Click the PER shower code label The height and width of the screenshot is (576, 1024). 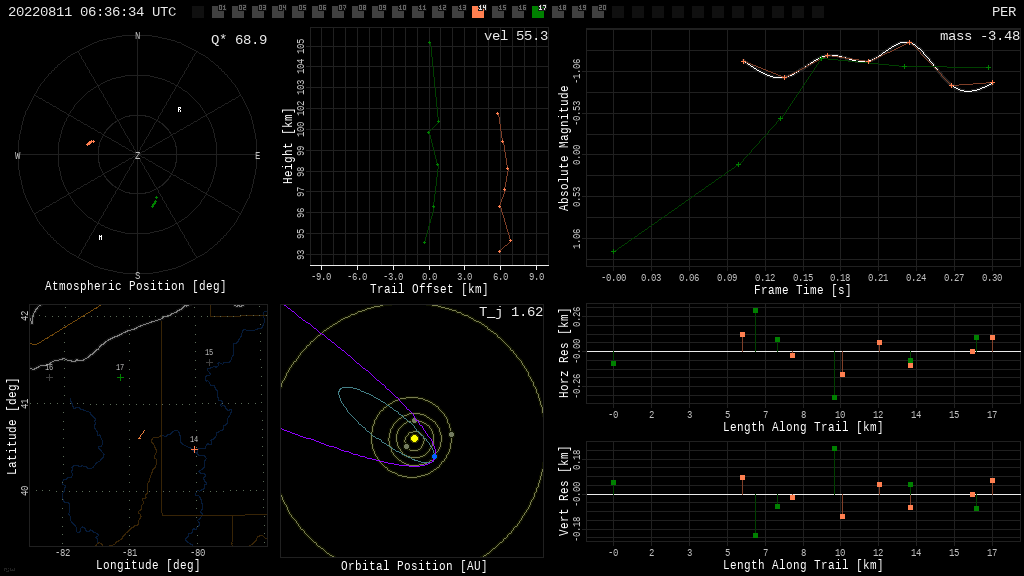pyautogui.click(x=1003, y=12)
